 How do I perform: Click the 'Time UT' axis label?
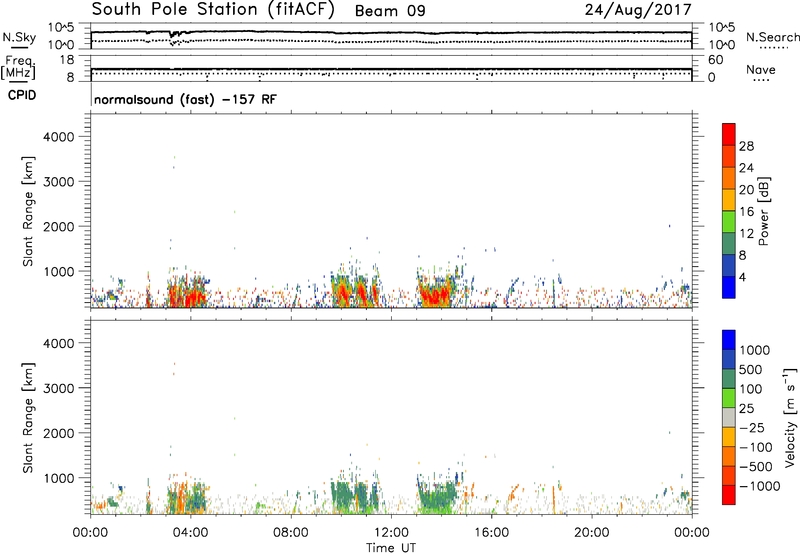pyautogui.click(x=391, y=548)
